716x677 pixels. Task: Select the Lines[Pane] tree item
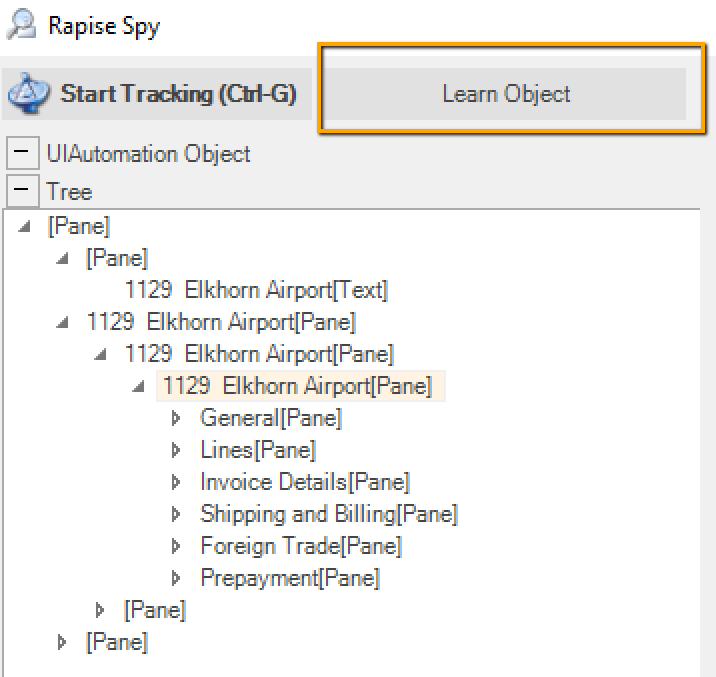point(258,450)
